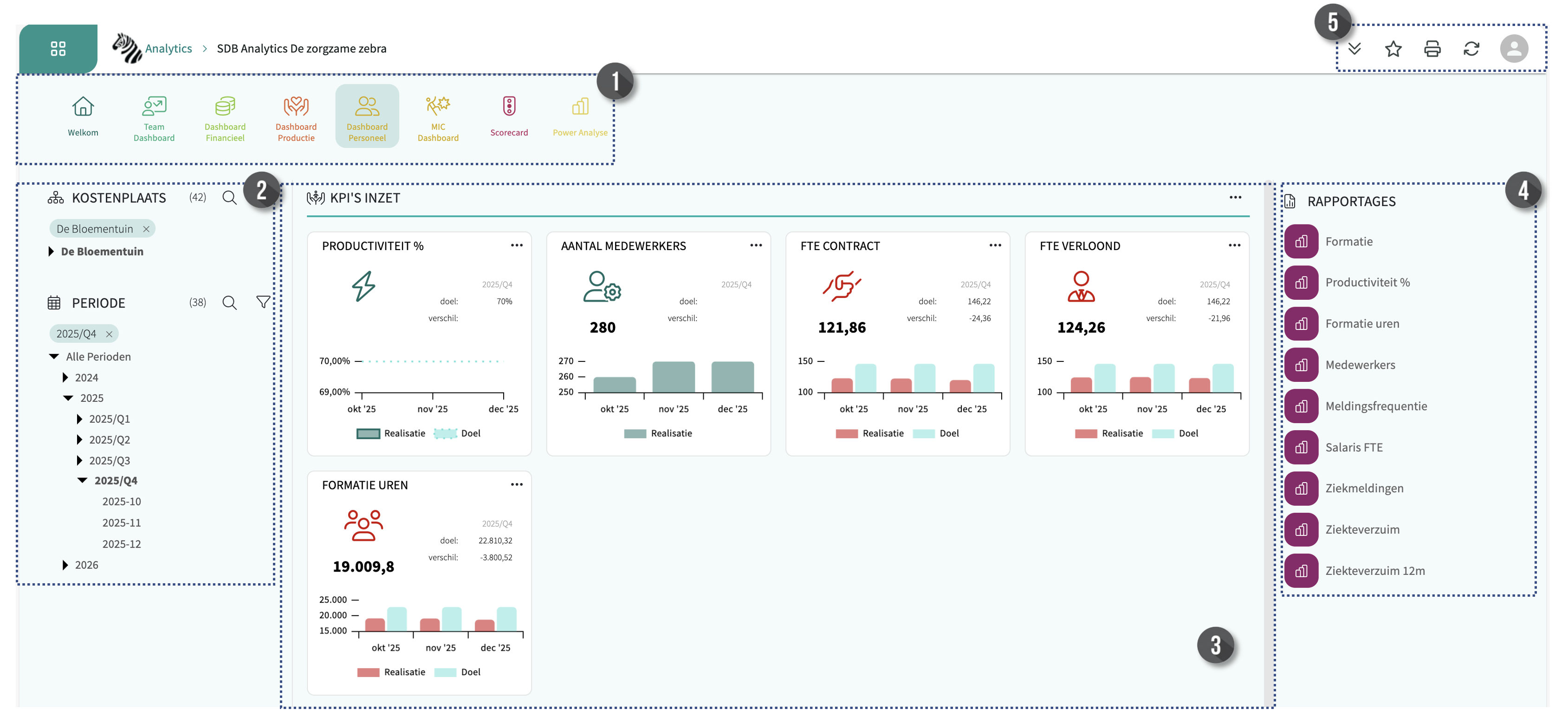Click the Analytics breadcrumb link

coord(168,49)
